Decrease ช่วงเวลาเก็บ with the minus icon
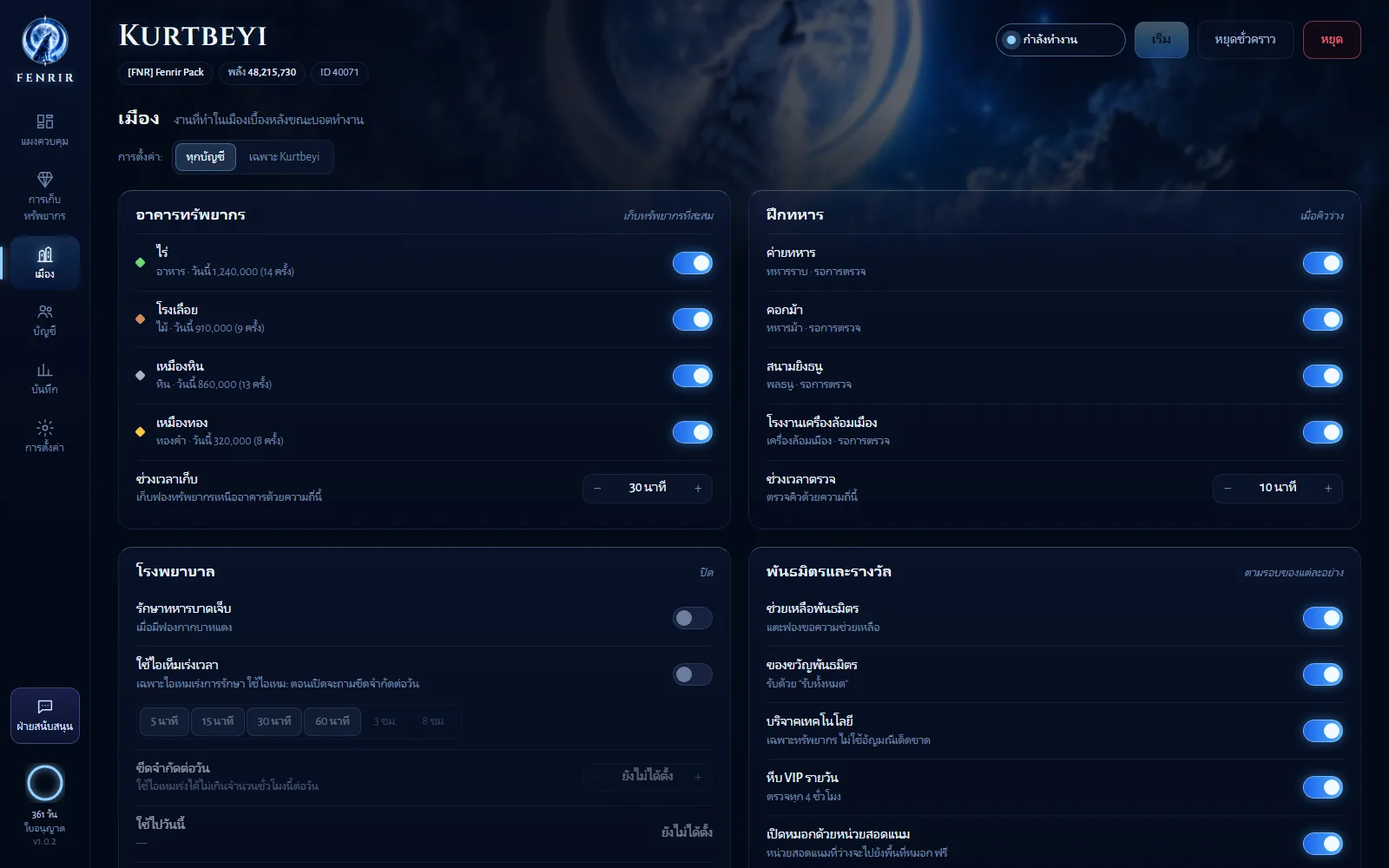 [x=597, y=489]
